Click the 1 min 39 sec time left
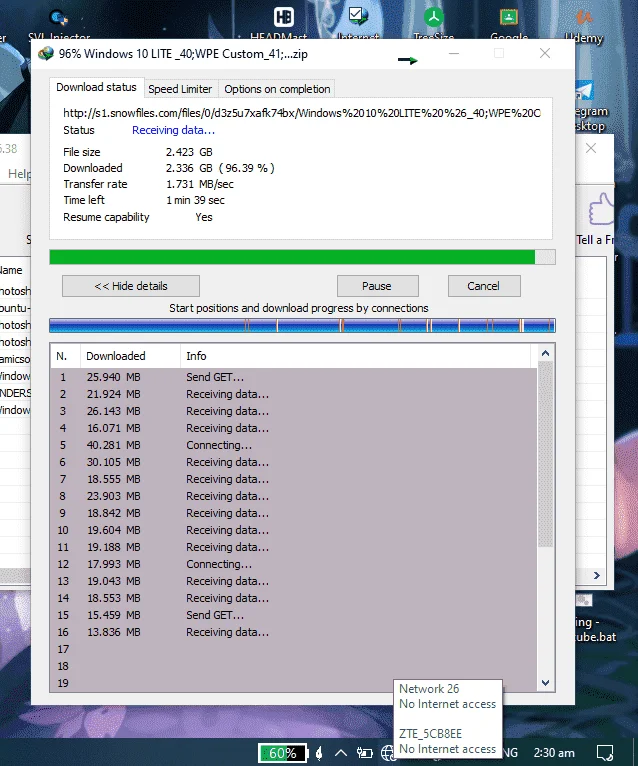The image size is (638, 766). coord(195,200)
